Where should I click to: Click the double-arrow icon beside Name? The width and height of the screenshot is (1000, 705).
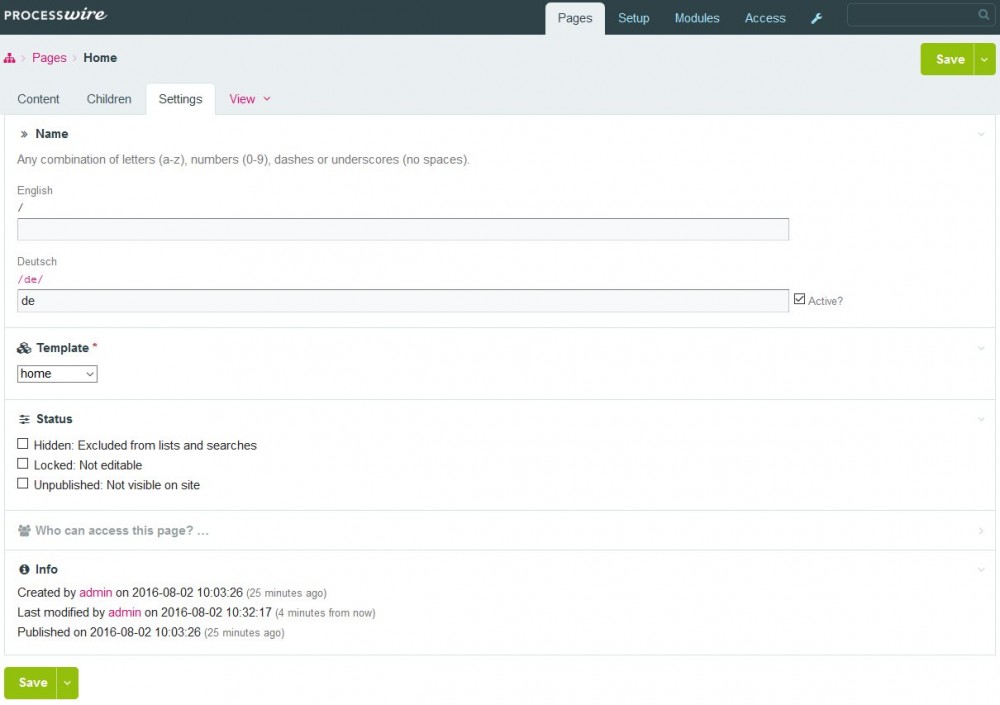tap(24, 134)
